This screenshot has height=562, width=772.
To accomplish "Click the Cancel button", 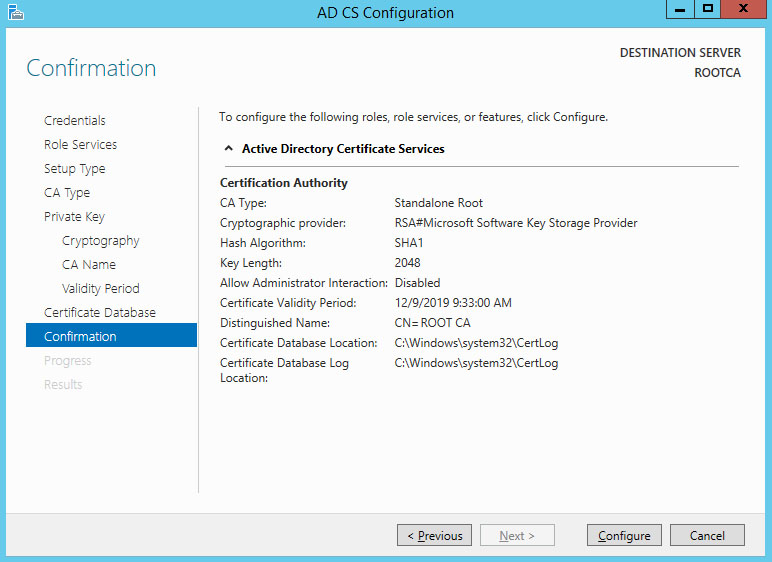I will 707,535.
